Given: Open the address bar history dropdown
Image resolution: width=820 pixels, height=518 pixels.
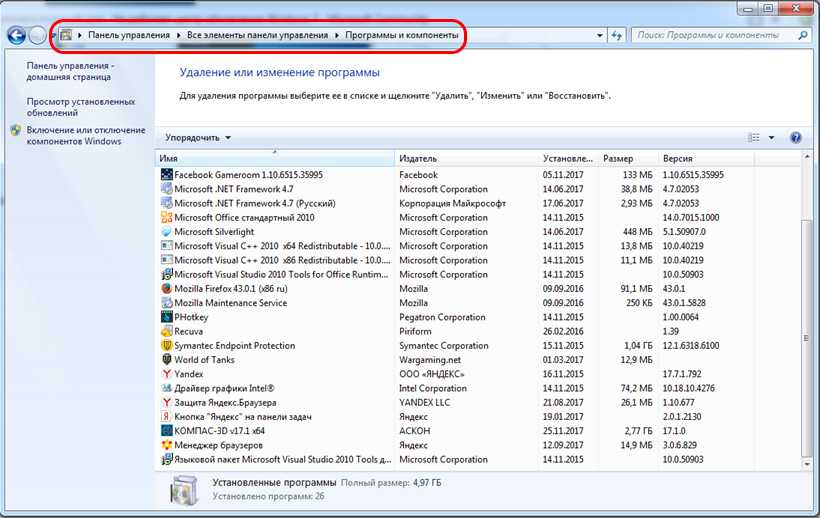Looking at the screenshot, I should point(599,36).
